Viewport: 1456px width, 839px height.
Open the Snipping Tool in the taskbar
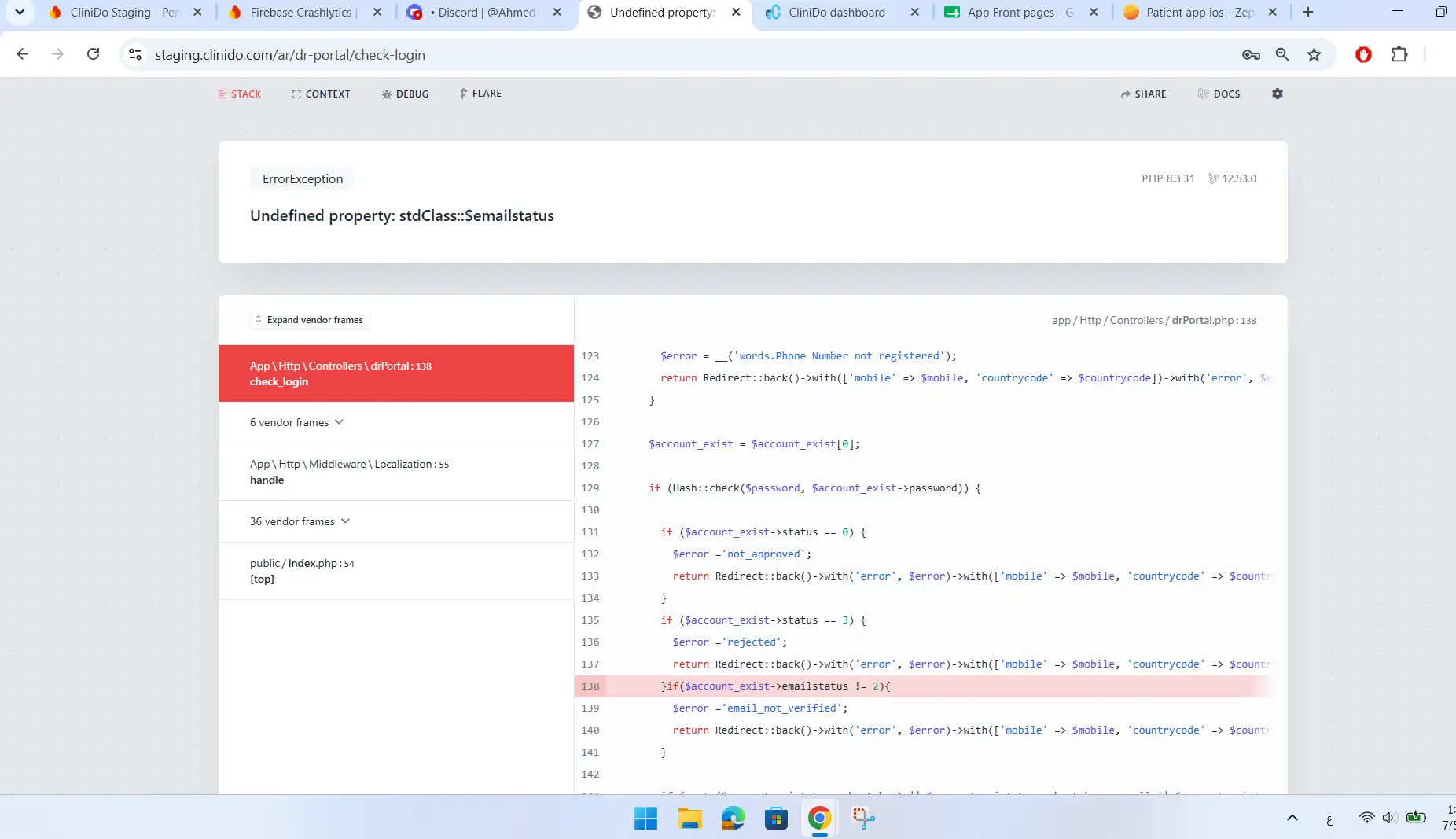[x=863, y=818]
